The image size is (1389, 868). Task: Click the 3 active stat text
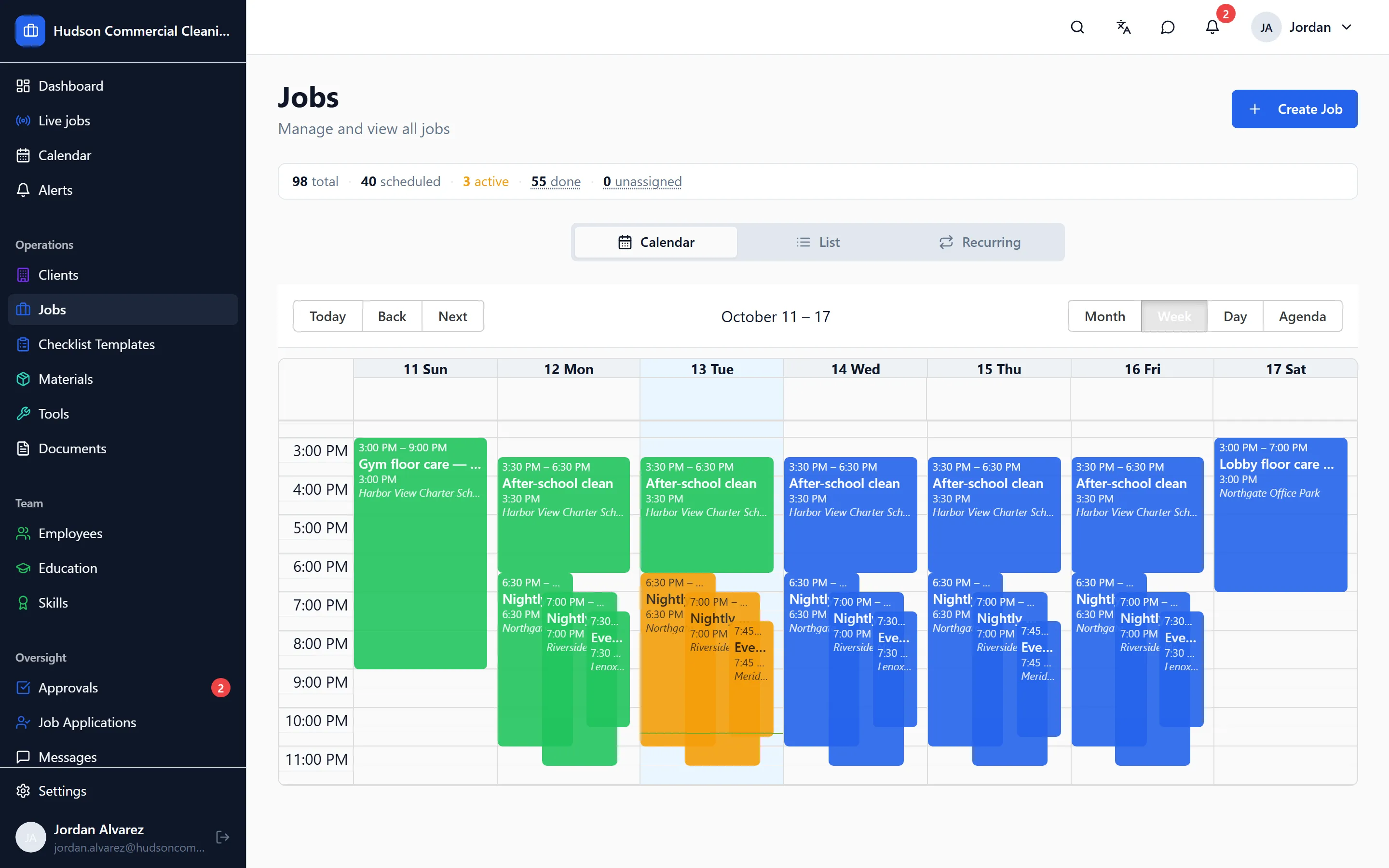(486, 181)
